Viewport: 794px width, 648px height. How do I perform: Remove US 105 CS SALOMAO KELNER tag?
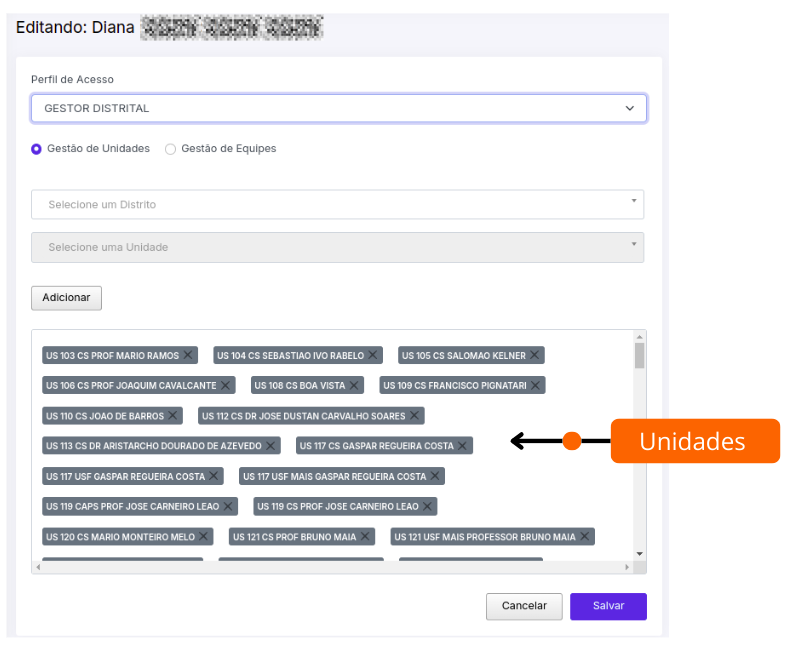coord(535,355)
